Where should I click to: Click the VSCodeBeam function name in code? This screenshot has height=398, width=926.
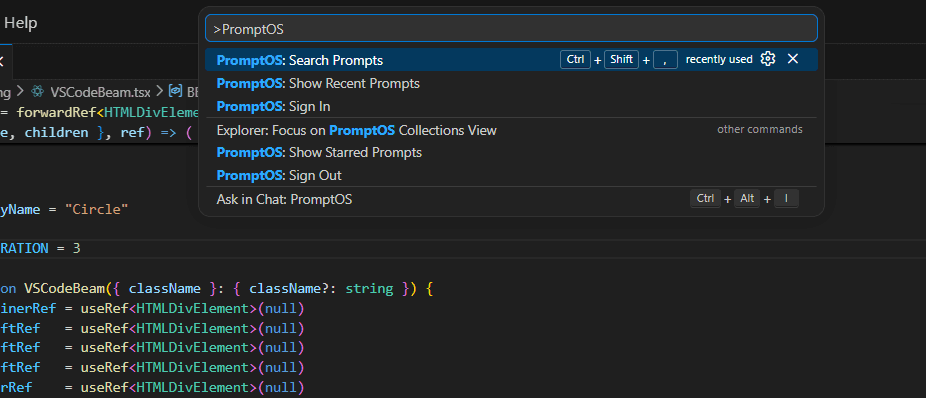tap(65, 289)
